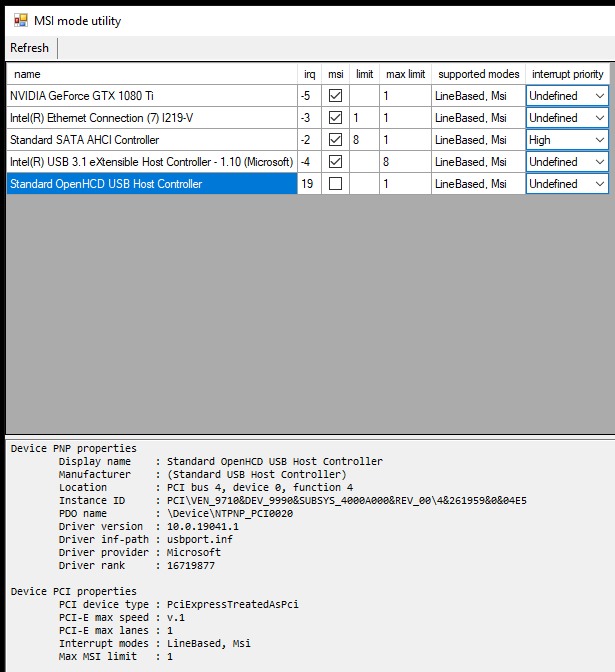Click irq value -4 in Intel USB 3.1 row
This screenshot has height=672, width=615.
[x=309, y=162]
